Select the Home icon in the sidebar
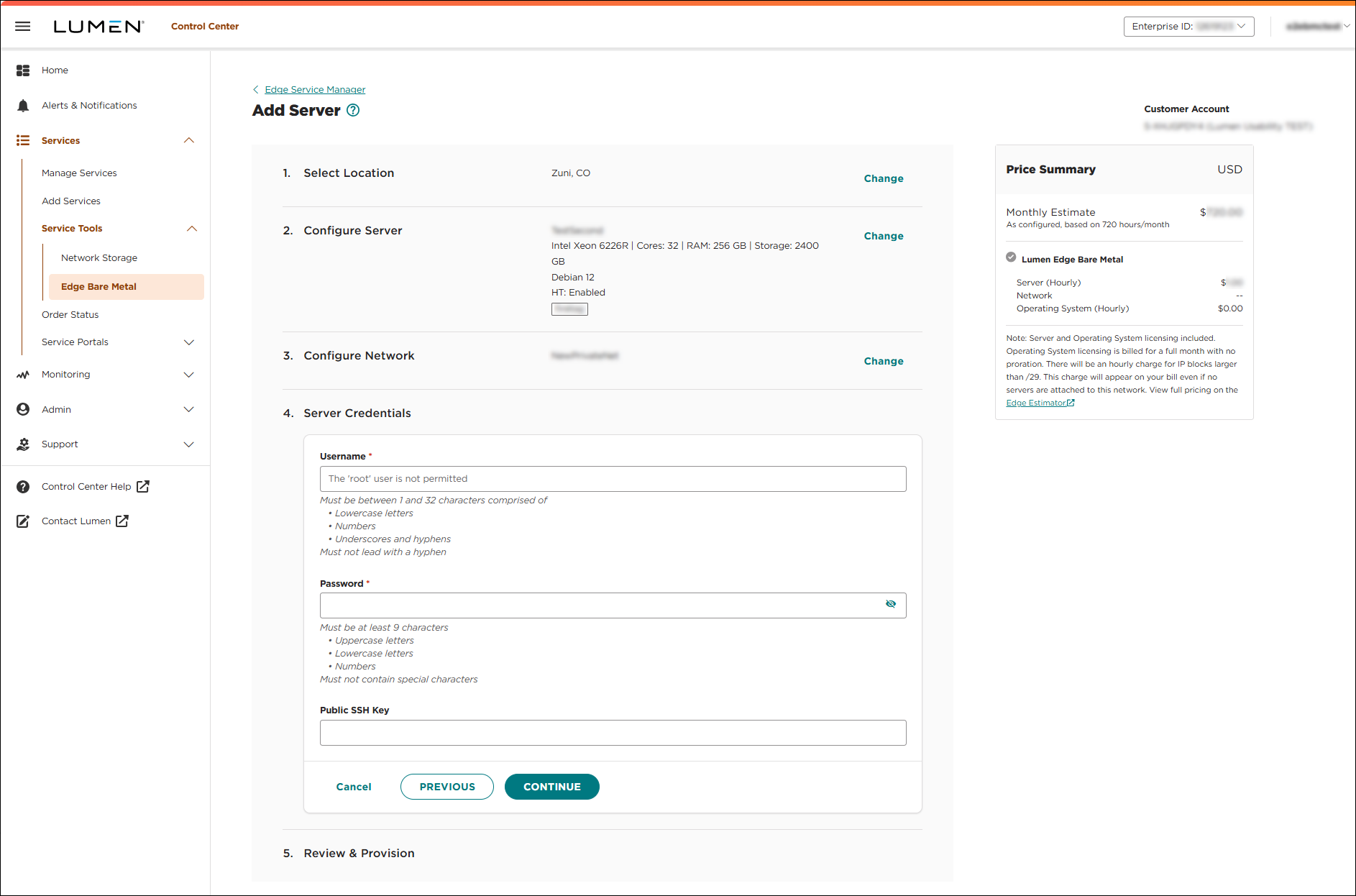 pos(23,69)
